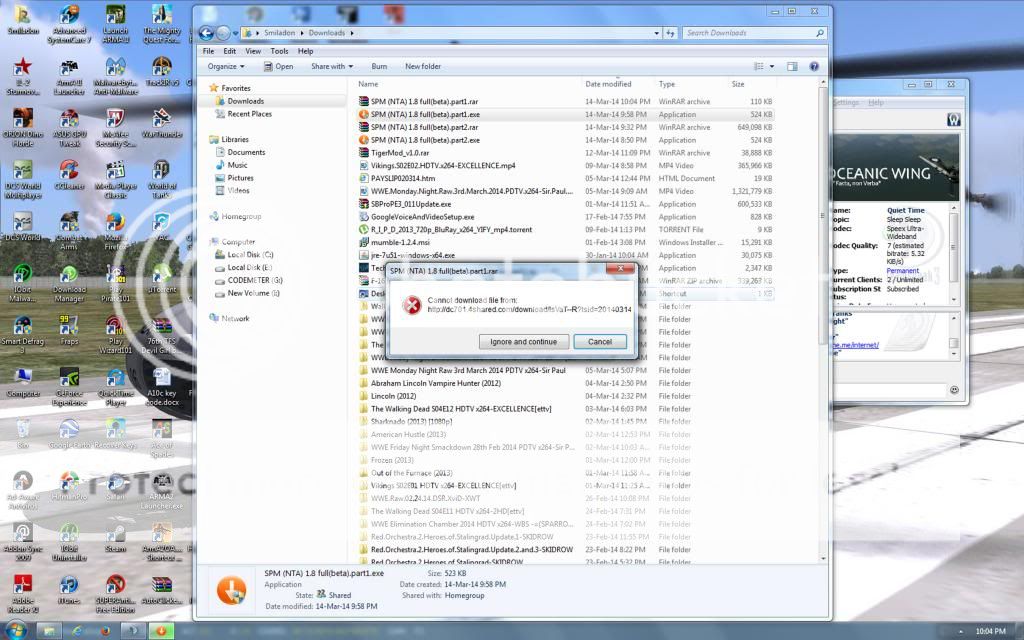
Task: Select WarThunder desktop icon
Action: click(x=162, y=123)
